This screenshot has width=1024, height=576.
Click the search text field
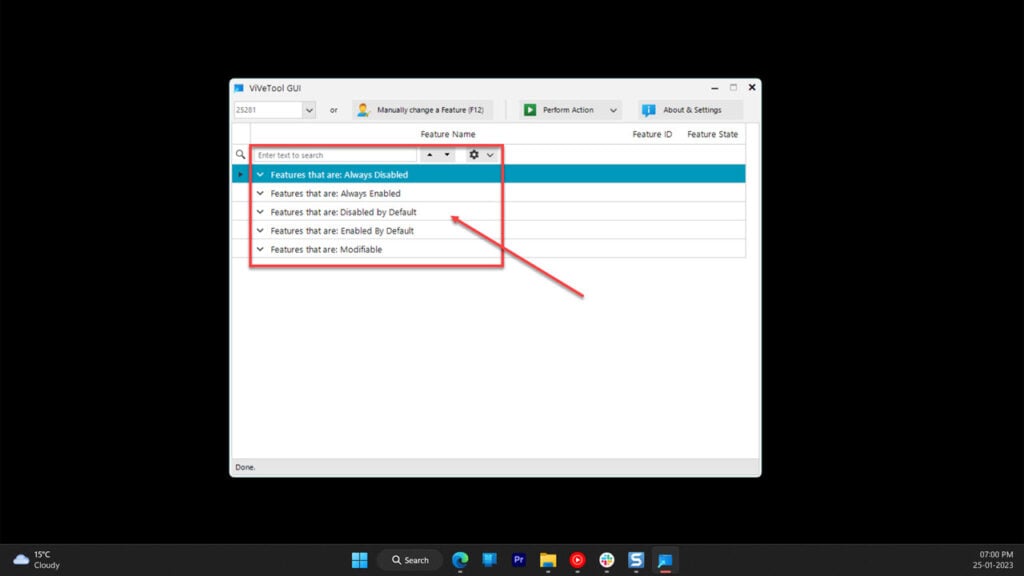(335, 155)
